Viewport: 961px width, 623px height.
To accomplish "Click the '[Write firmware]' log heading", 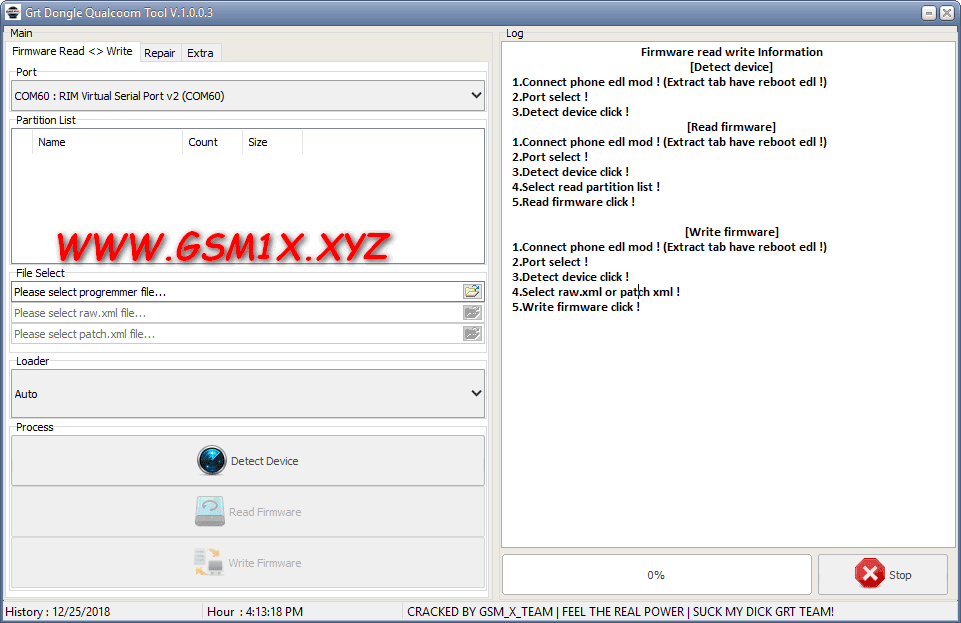I will [x=732, y=232].
